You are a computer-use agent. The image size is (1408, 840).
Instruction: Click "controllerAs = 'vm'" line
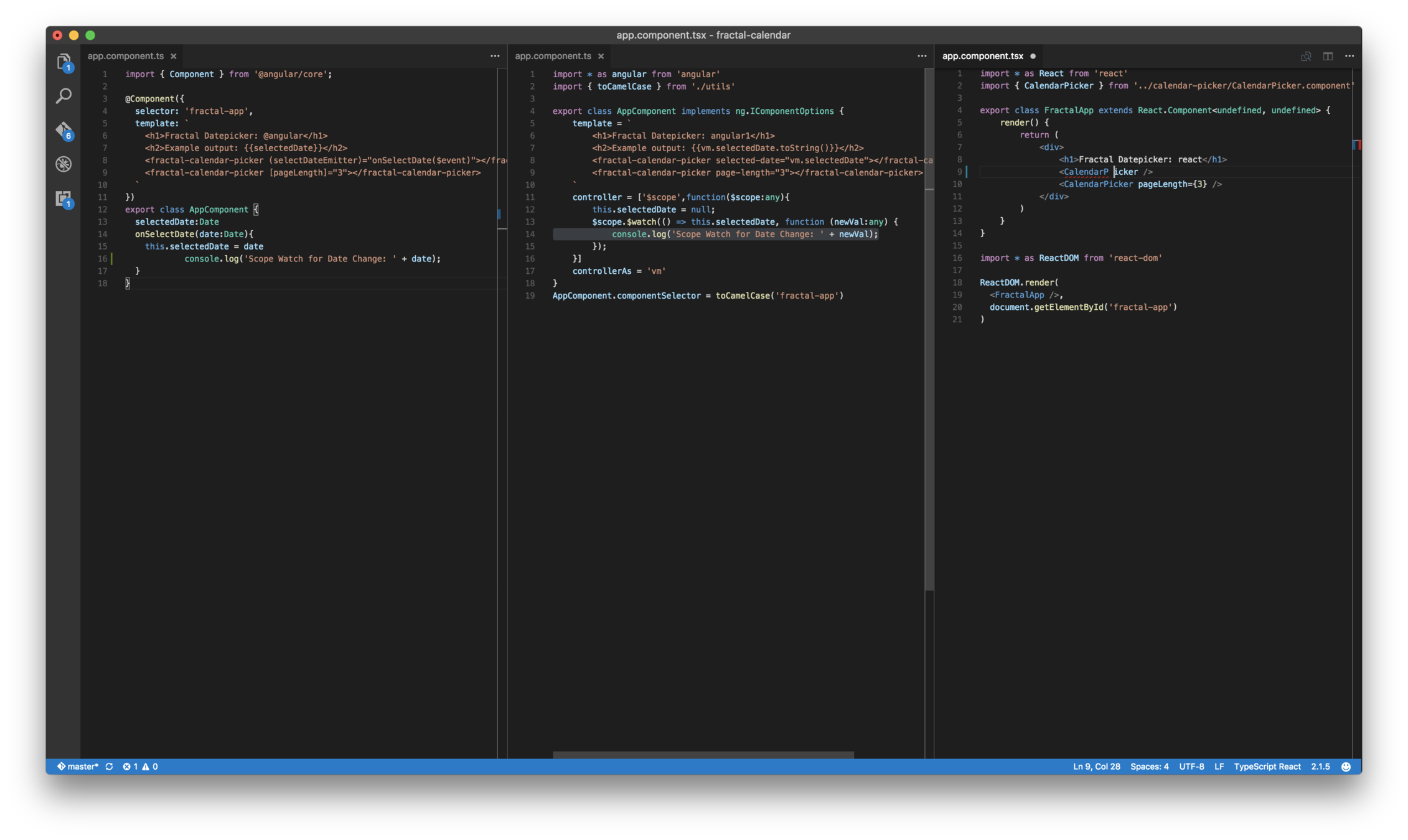coord(619,271)
